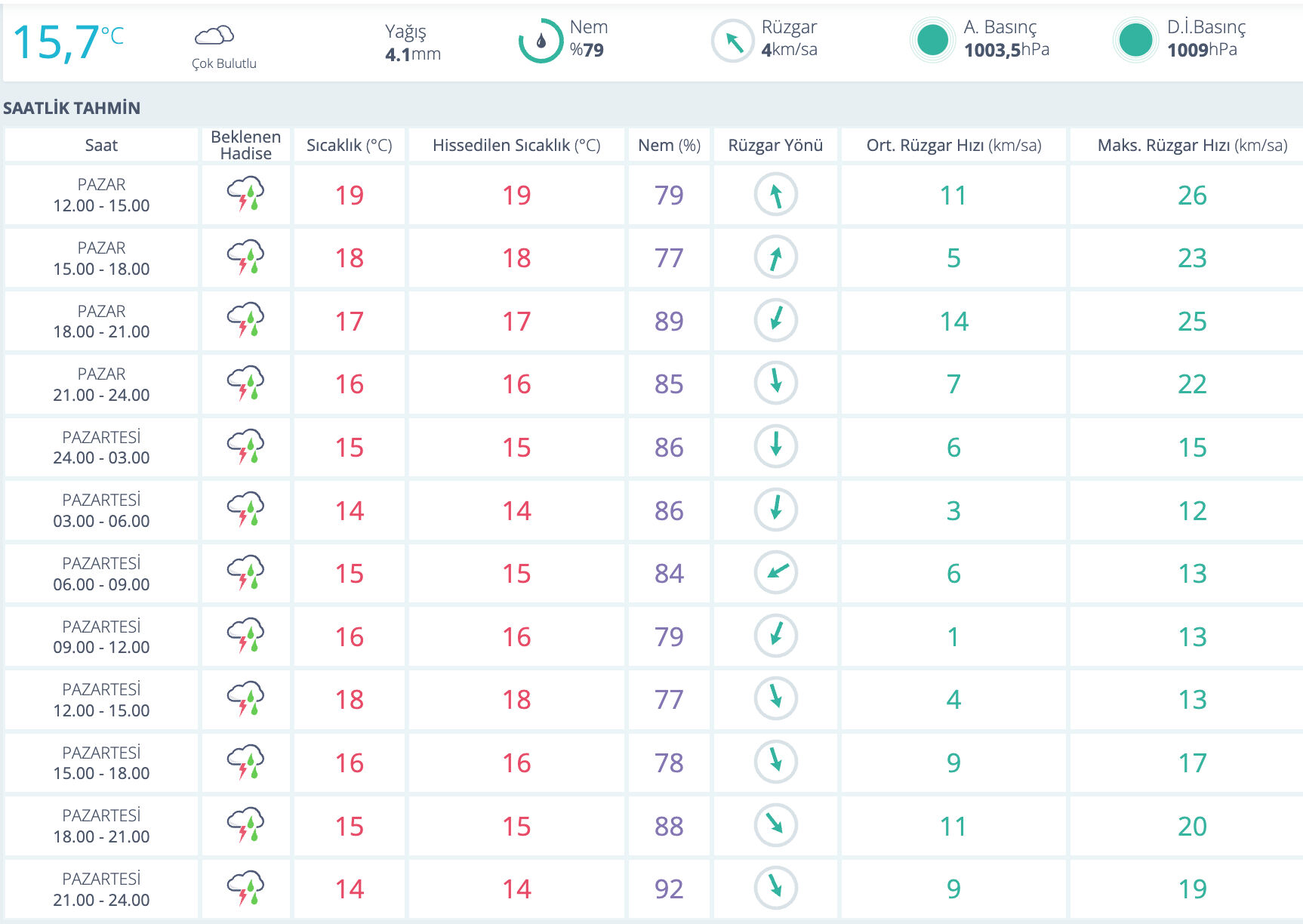Image resolution: width=1303 pixels, height=924 pixels.
Task: Click the Sıcaklık (°C) column header
Action: click(x=349, y=145)
